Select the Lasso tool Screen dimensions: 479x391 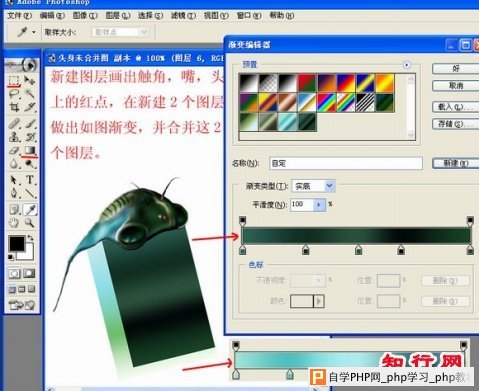click(x=14, y=94)
